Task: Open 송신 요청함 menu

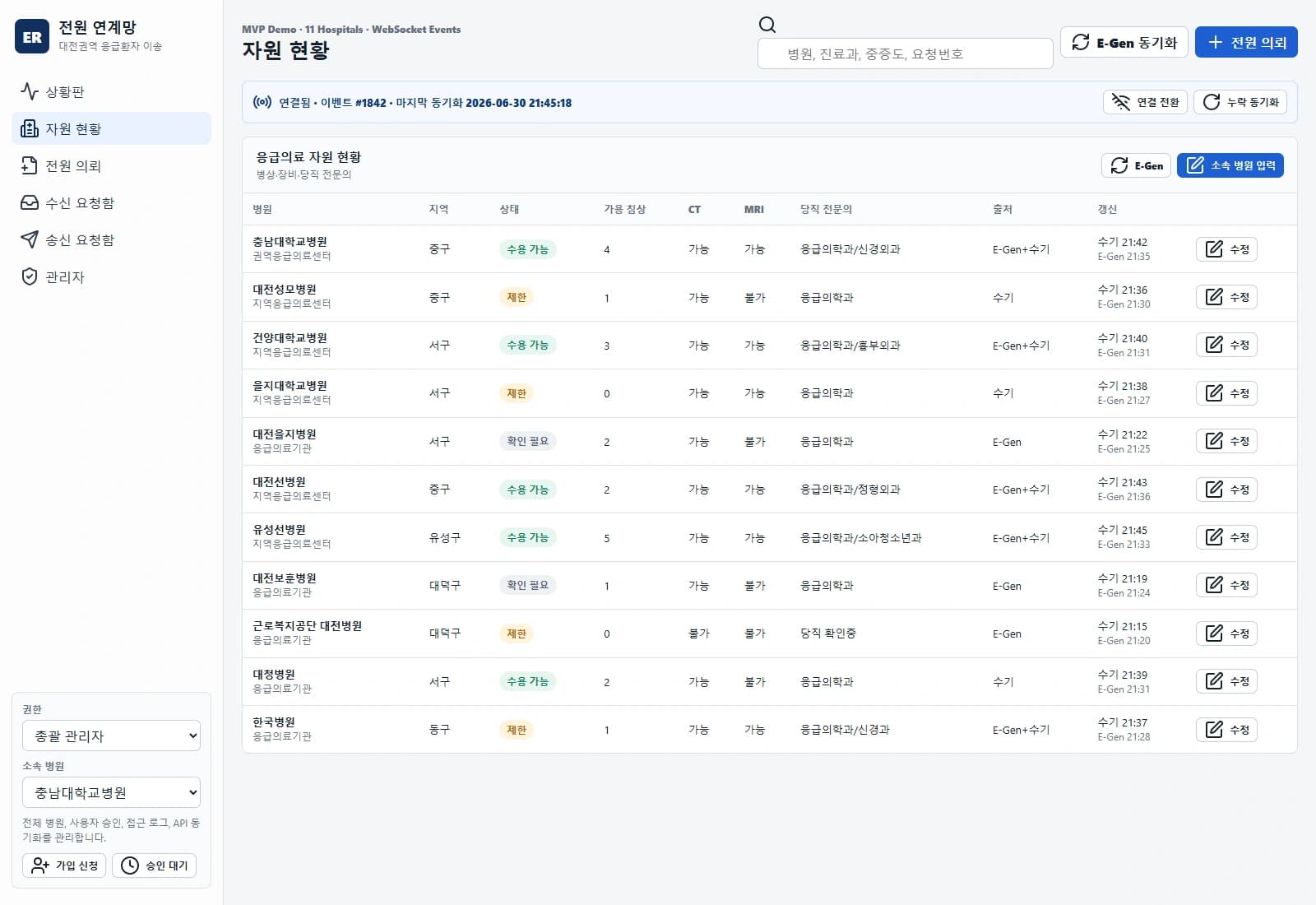Action: point(111,239)
